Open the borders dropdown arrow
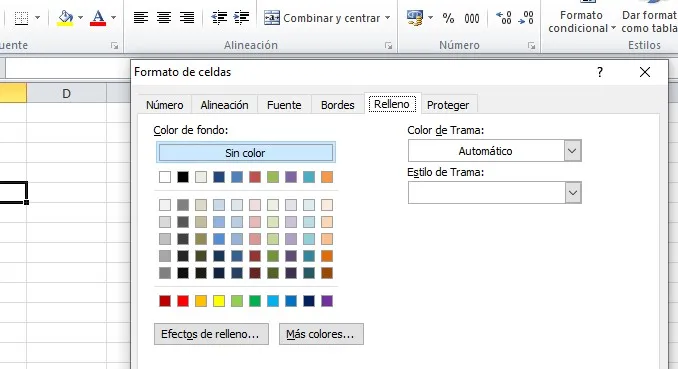Image resolution: width=678 pixels, height=369 pixels. (x=37, y=18)
